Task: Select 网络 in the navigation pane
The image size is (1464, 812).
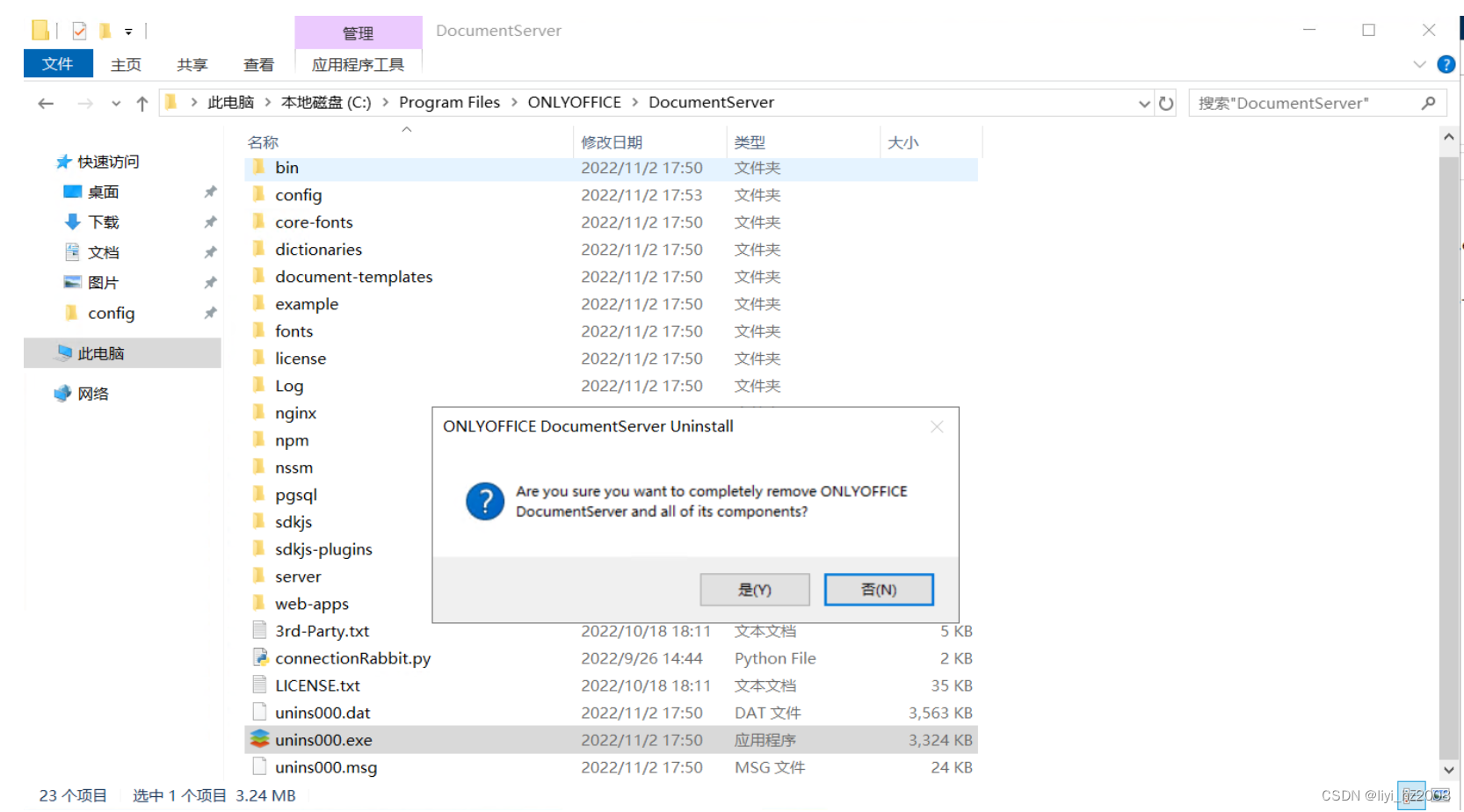Action: click(92, 394)
